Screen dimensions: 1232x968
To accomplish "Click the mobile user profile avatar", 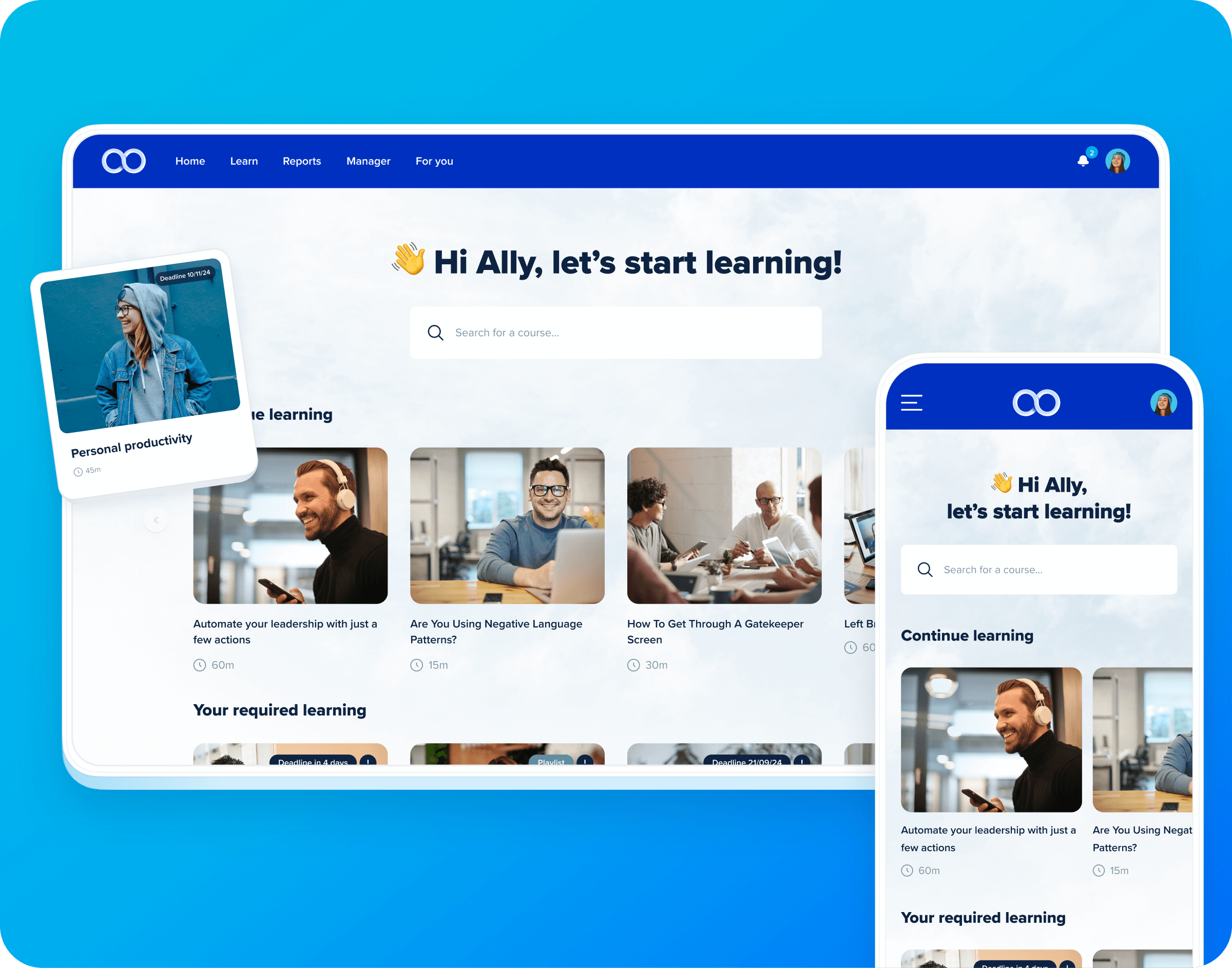I will (1162, 402).
